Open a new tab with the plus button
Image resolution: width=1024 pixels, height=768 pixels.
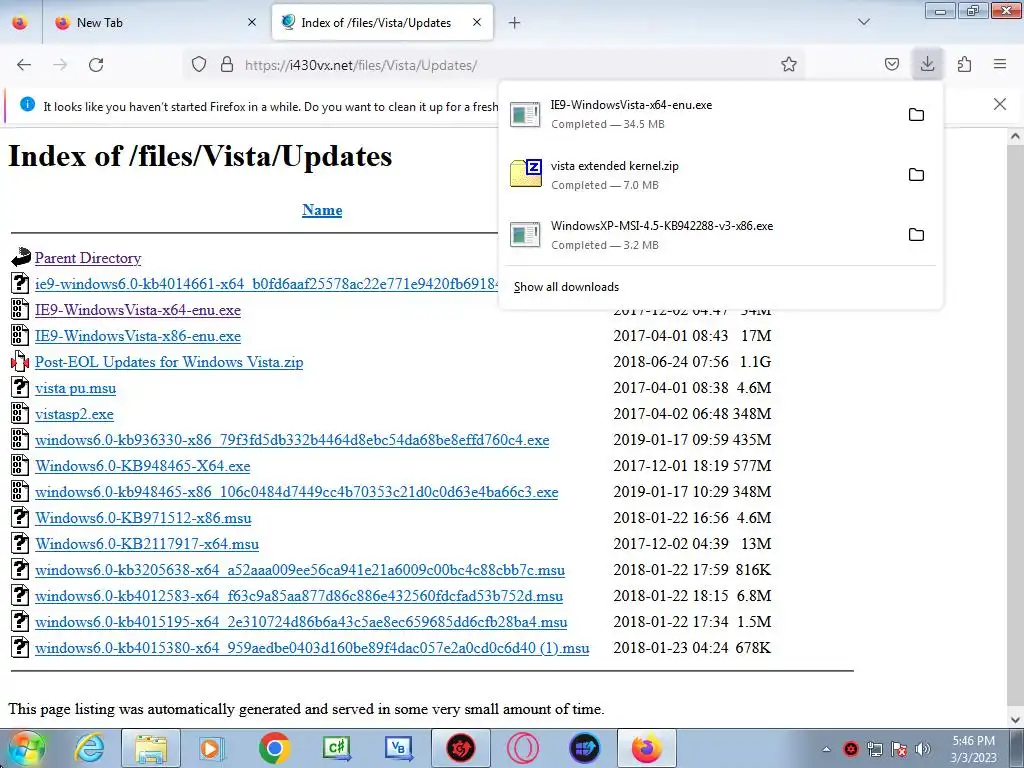(x=515, y=23)
